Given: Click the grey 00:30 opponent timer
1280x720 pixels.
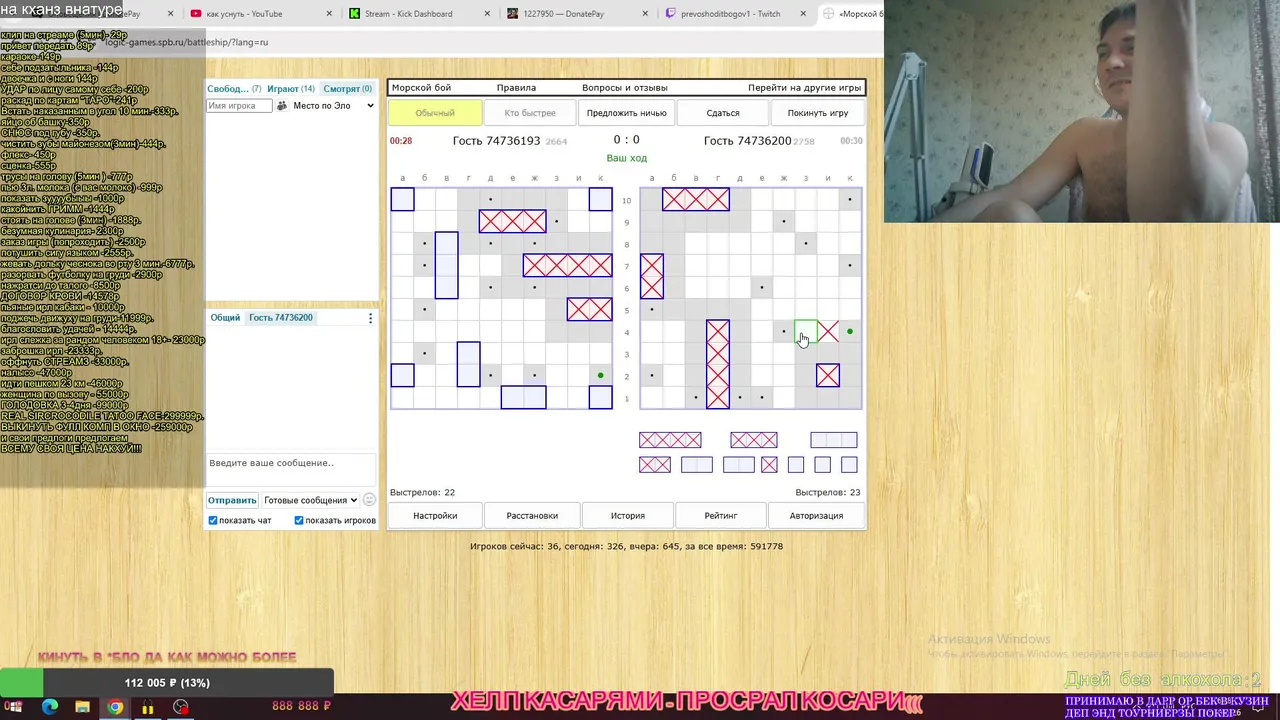Looking at the screenshot, I should (x=851, y=141).
